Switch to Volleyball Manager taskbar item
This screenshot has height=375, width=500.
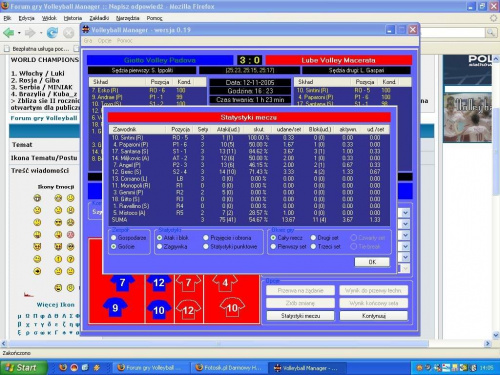click(x=307, y=368)
